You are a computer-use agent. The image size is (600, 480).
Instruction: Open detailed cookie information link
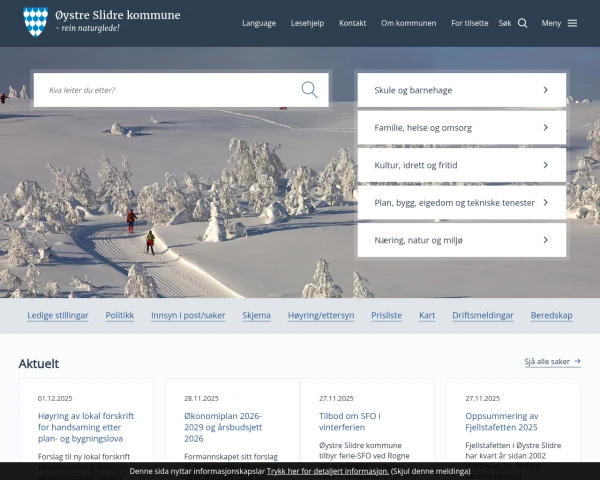(x=327, y=470)
